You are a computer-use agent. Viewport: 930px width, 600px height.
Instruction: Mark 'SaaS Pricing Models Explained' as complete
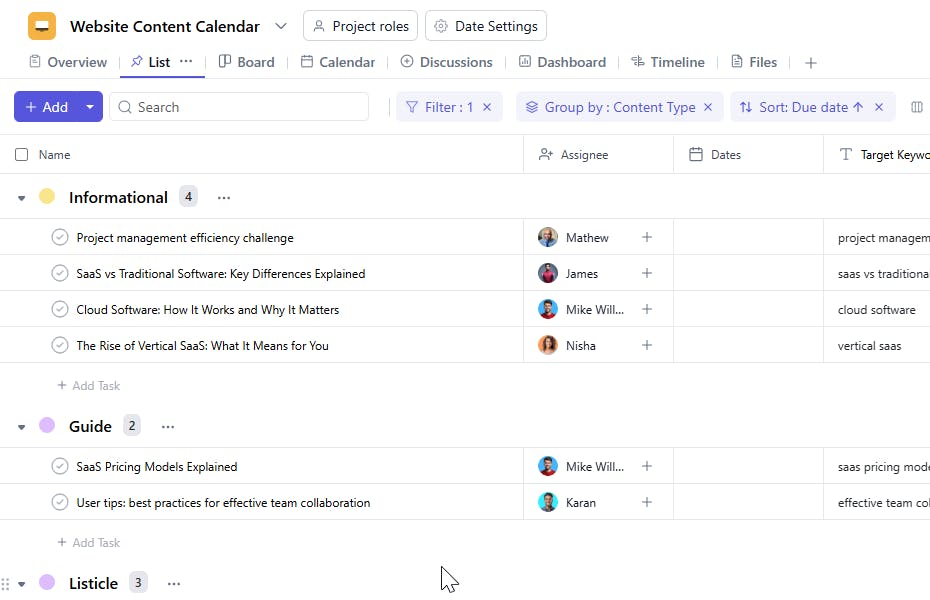pos(60,467)
